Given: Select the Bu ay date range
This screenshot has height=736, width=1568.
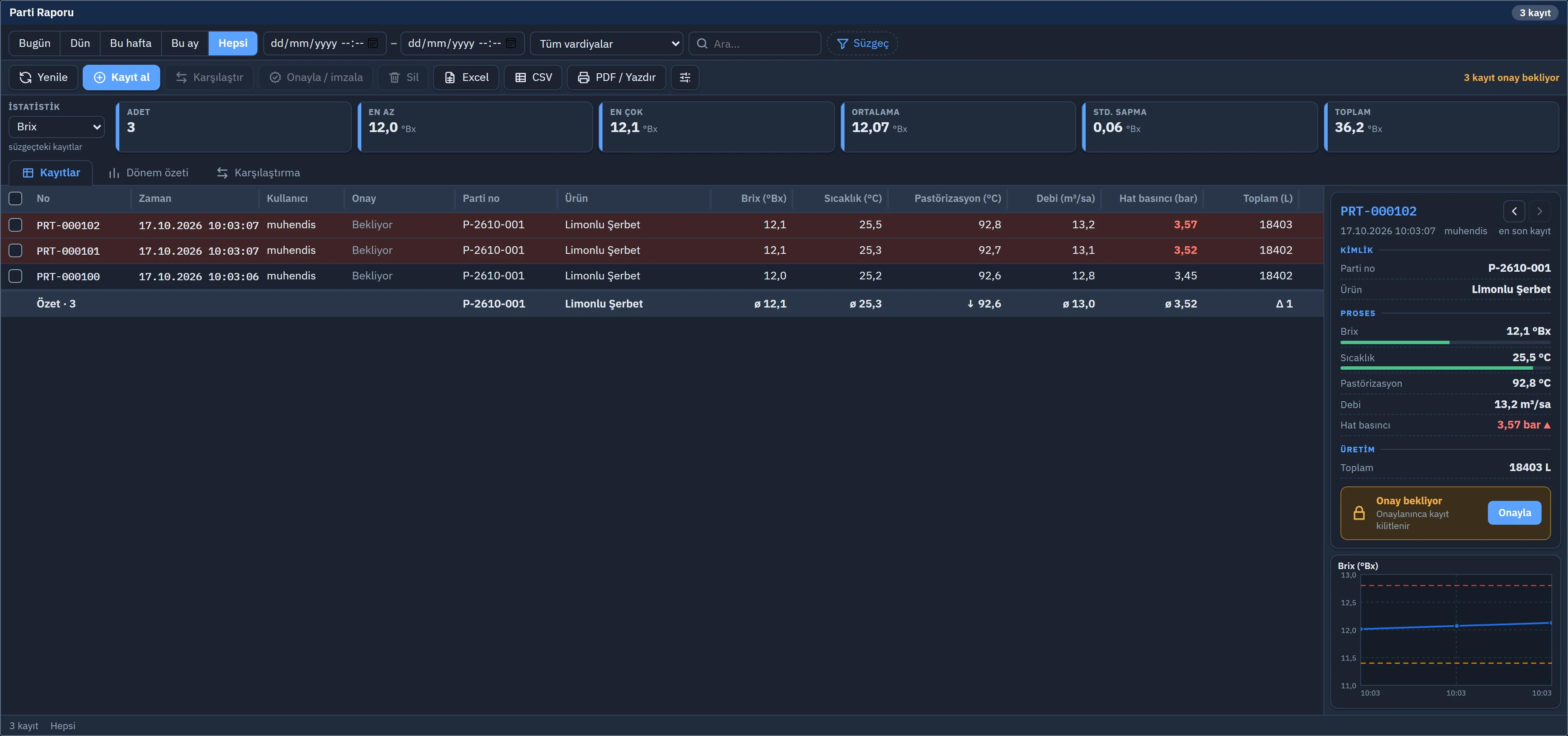Looking at the screenshot, I should pyautogui.click(x=185, y=43).
